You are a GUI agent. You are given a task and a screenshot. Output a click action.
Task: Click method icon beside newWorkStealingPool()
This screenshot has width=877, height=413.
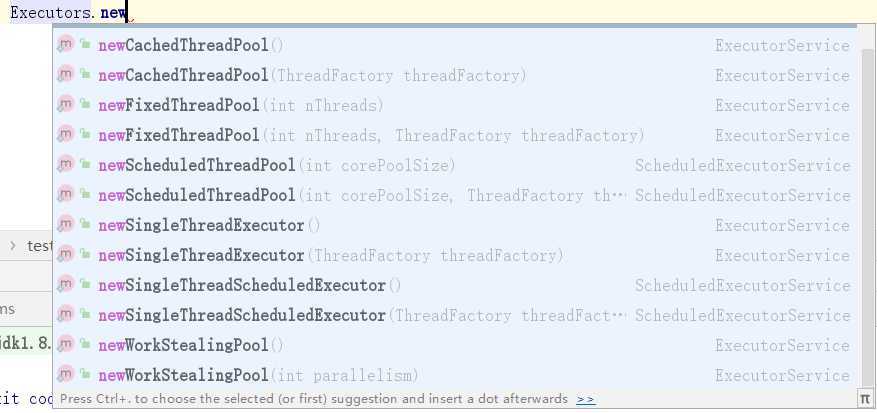coord(65,344)
